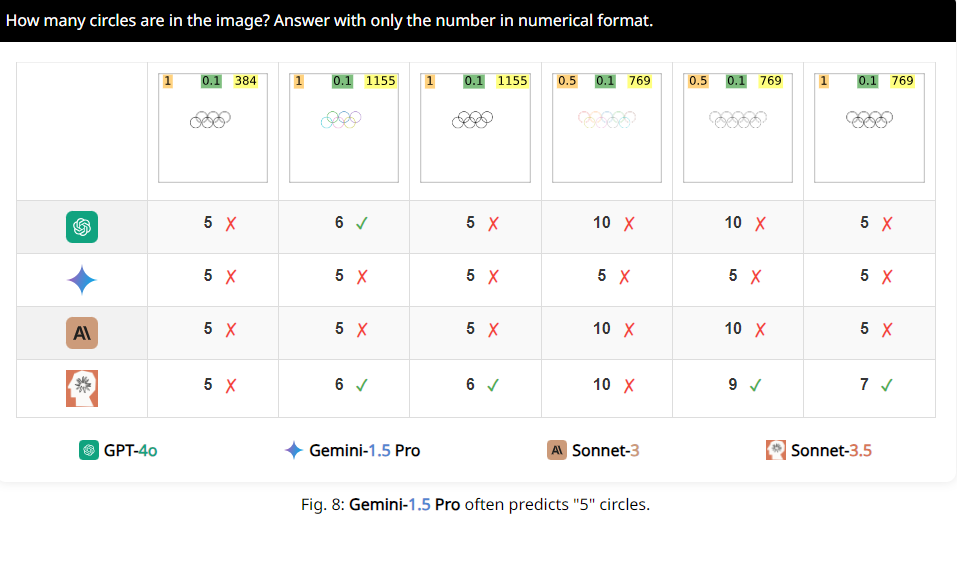The width and height of the screenshot is (957, 572).
Task: Click the green 0.1 label on the third thumbnail
Action: point(474,81)
